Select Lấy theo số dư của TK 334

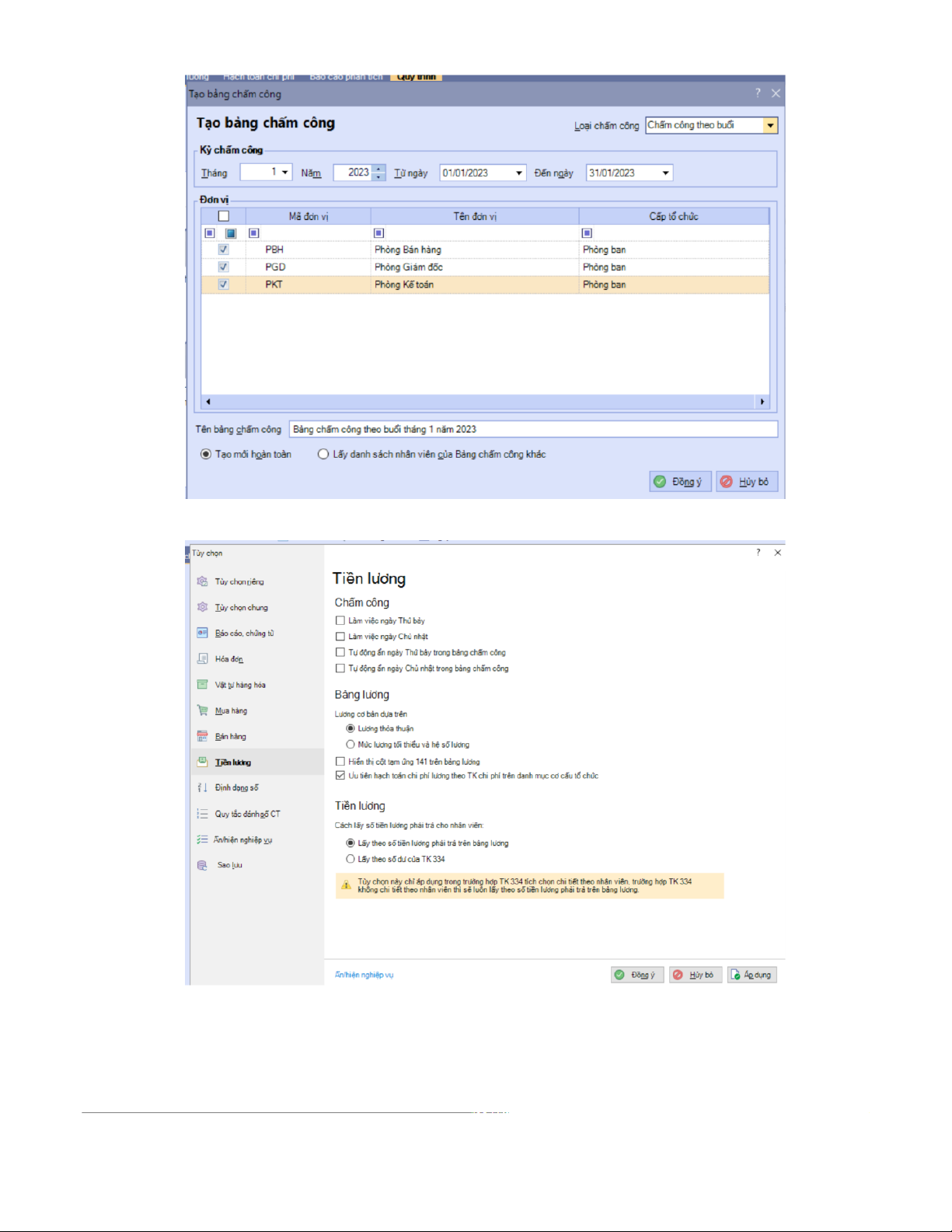point(350,859)
